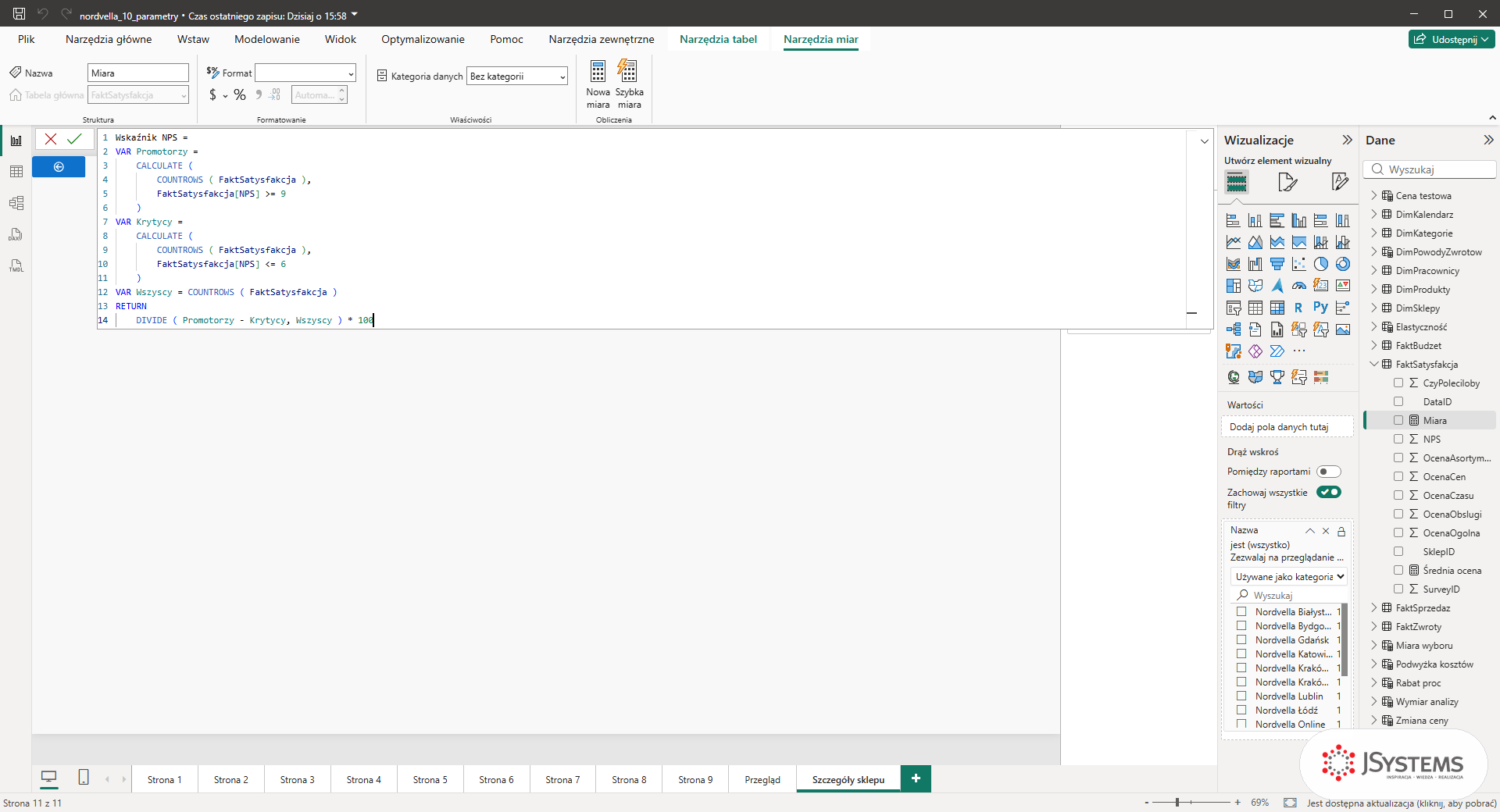Open the Używane jako kategoria dropdown
This screenshot has width=1500, height=812.
(1289, 577)
